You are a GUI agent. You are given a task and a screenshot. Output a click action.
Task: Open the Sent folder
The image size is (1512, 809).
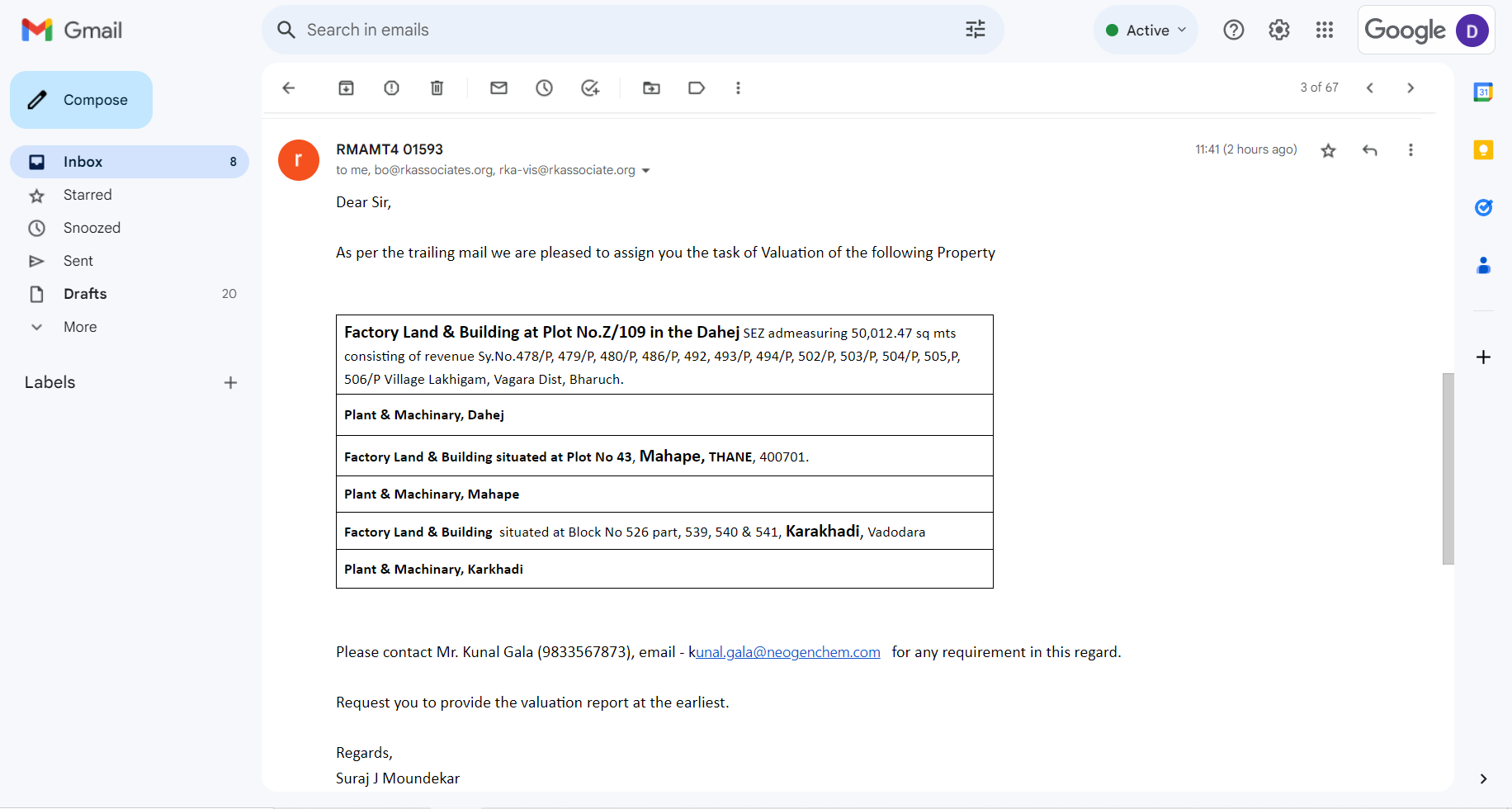[130, 261]
